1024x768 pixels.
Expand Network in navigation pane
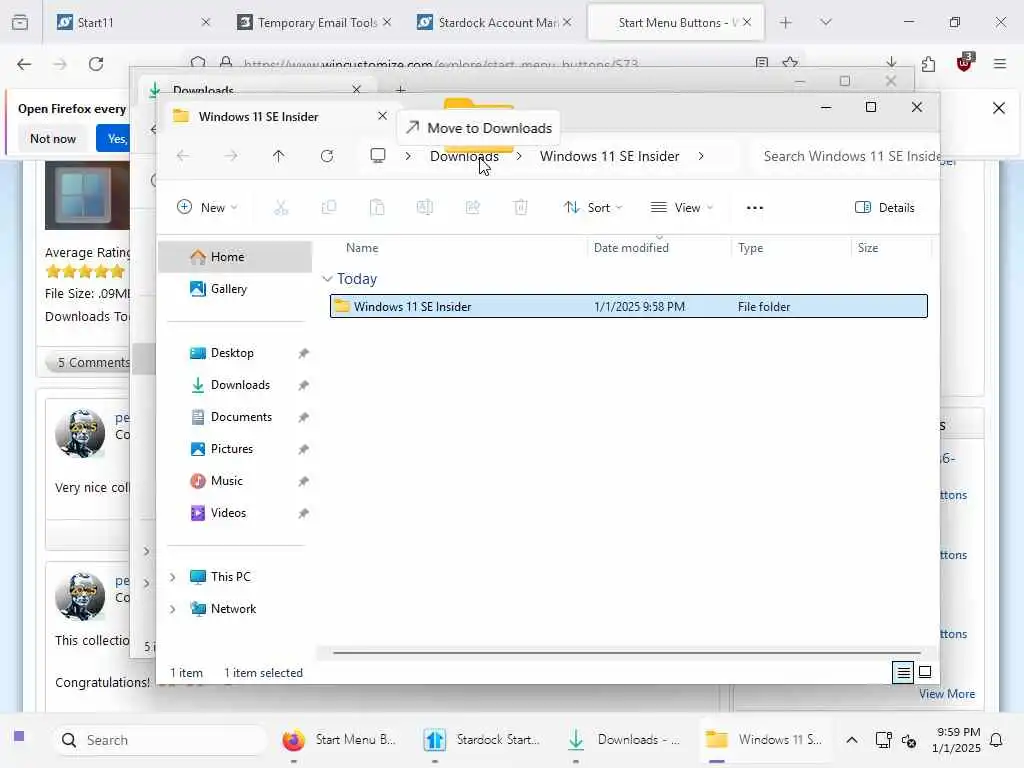click(x=172, y=609)
